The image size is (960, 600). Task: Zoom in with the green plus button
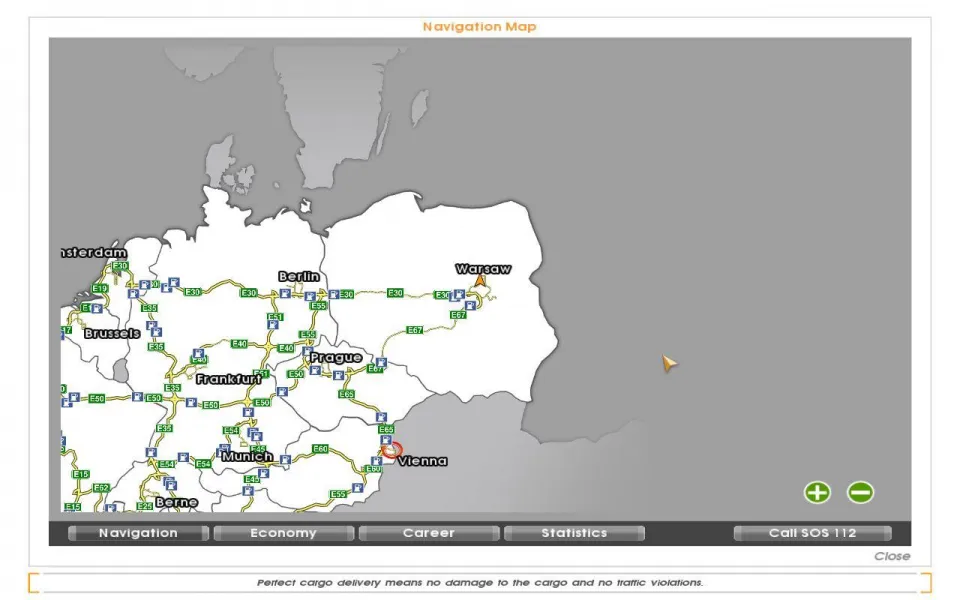(x=817, y=492)
